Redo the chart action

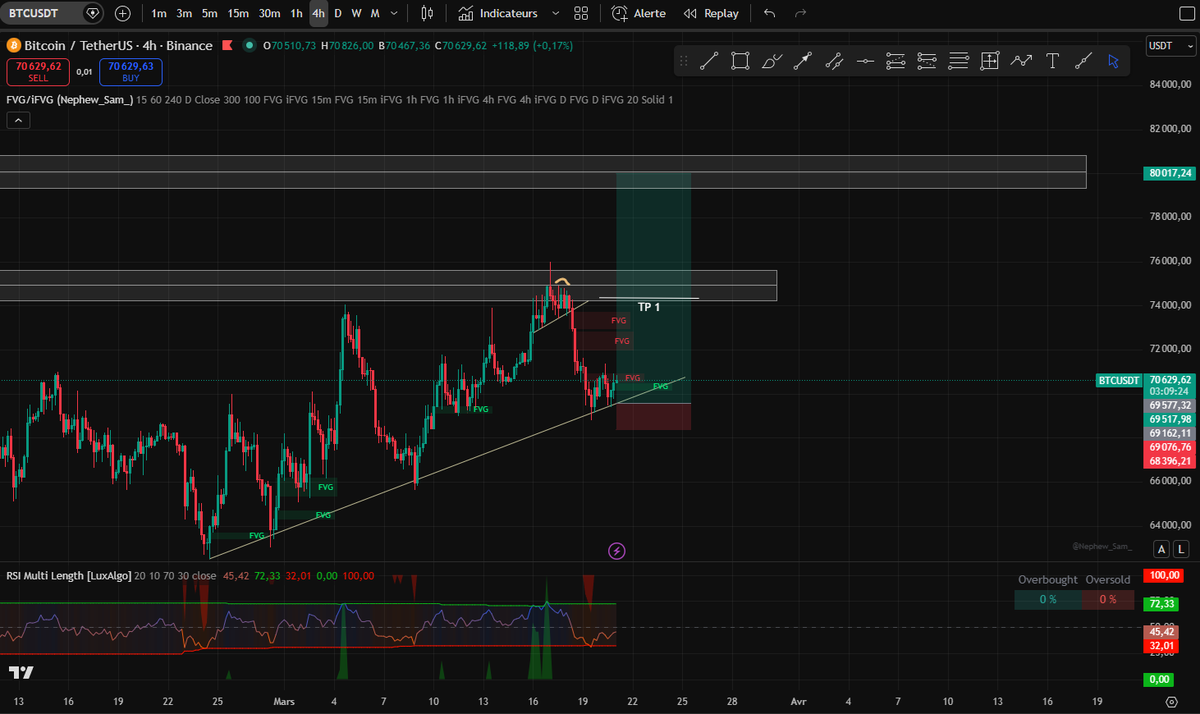[x=800, y=13]
